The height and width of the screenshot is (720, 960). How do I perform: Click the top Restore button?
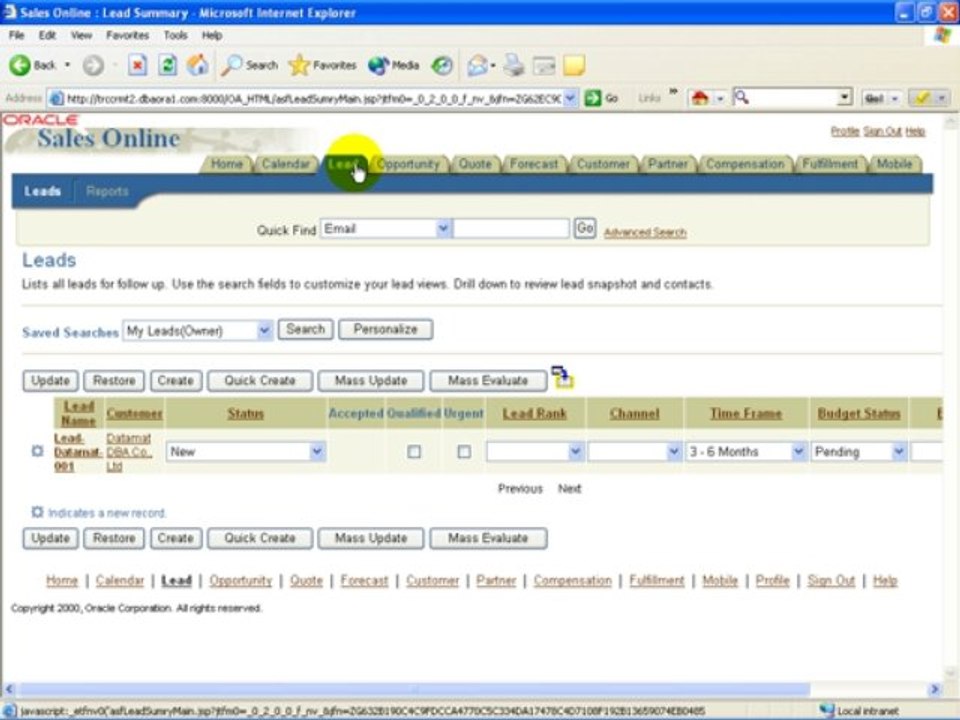point(114,381)
